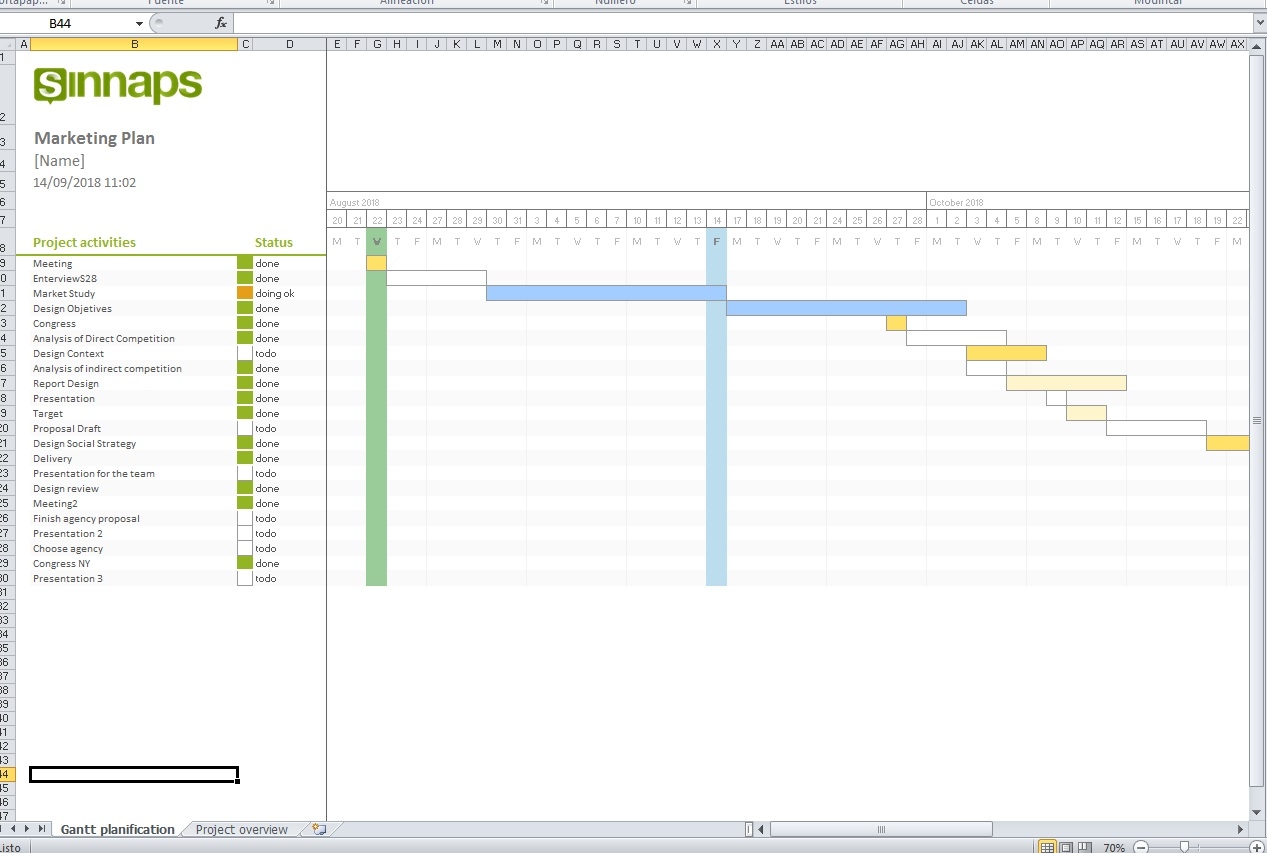Select the Normal view icon
This screenshot has width=1267, height=853.
tap(1048, 846)
